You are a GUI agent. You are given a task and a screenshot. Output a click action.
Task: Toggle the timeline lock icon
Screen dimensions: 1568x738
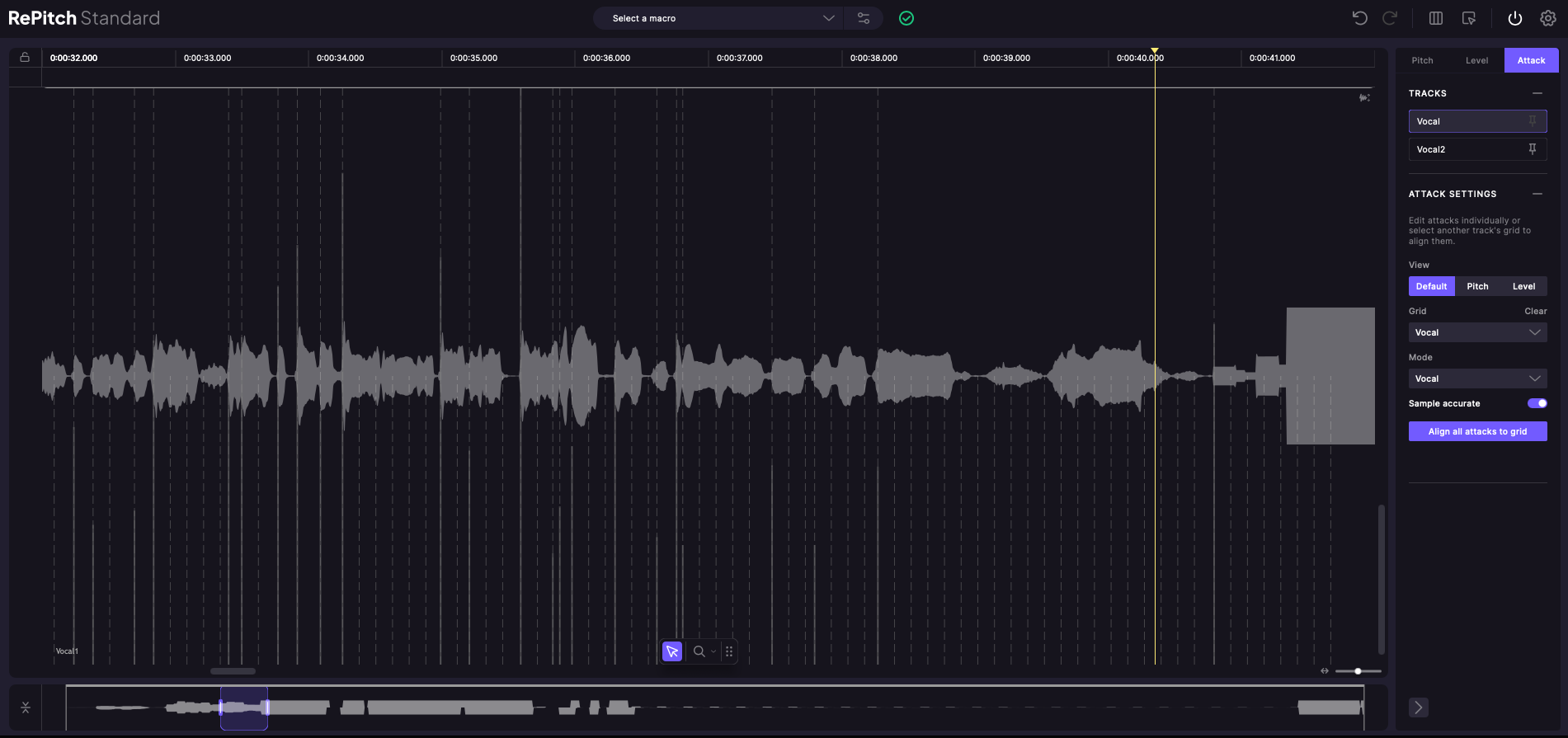[25, 58]
